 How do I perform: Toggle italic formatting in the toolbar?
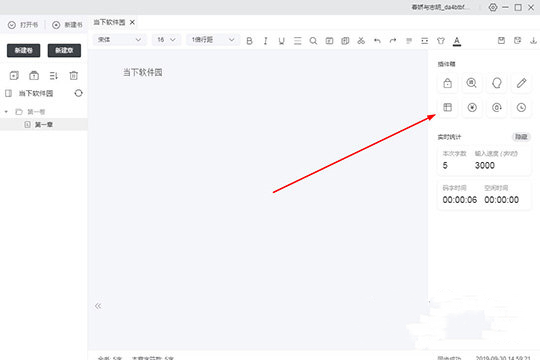[x=265, y=41]
